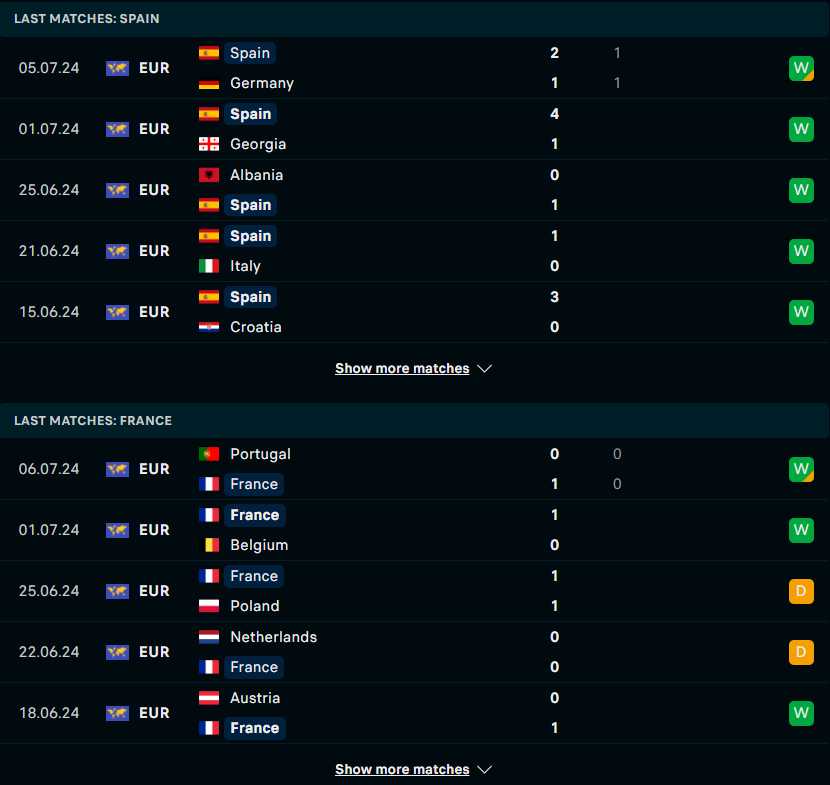Click the Belgium flag icon

209,545
